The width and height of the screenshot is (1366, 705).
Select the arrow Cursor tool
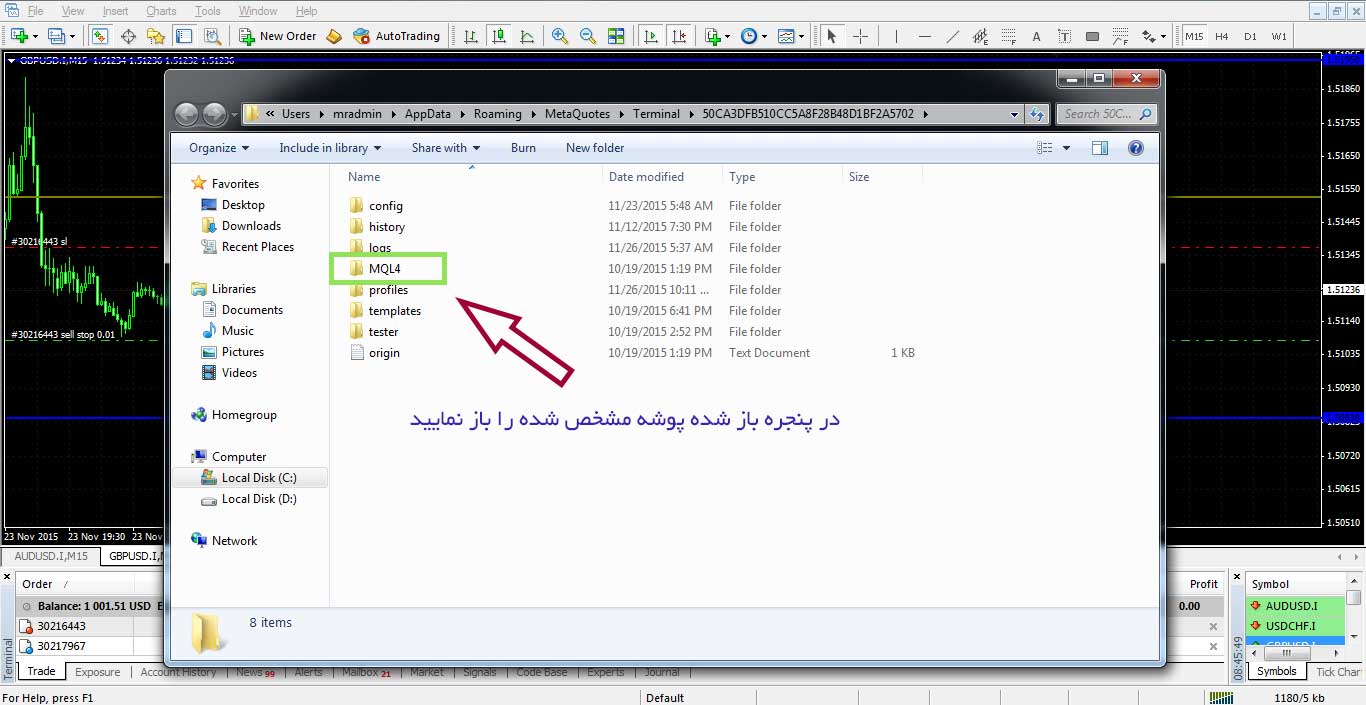pyautogui.click(x=831, y=36)
